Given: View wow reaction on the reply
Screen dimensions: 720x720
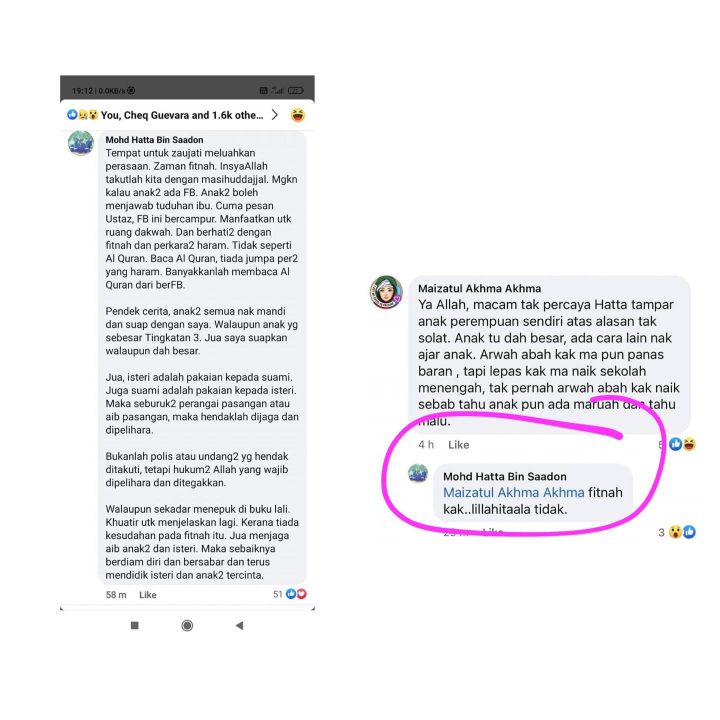Looking at the screenshot, I should (675, 532).
